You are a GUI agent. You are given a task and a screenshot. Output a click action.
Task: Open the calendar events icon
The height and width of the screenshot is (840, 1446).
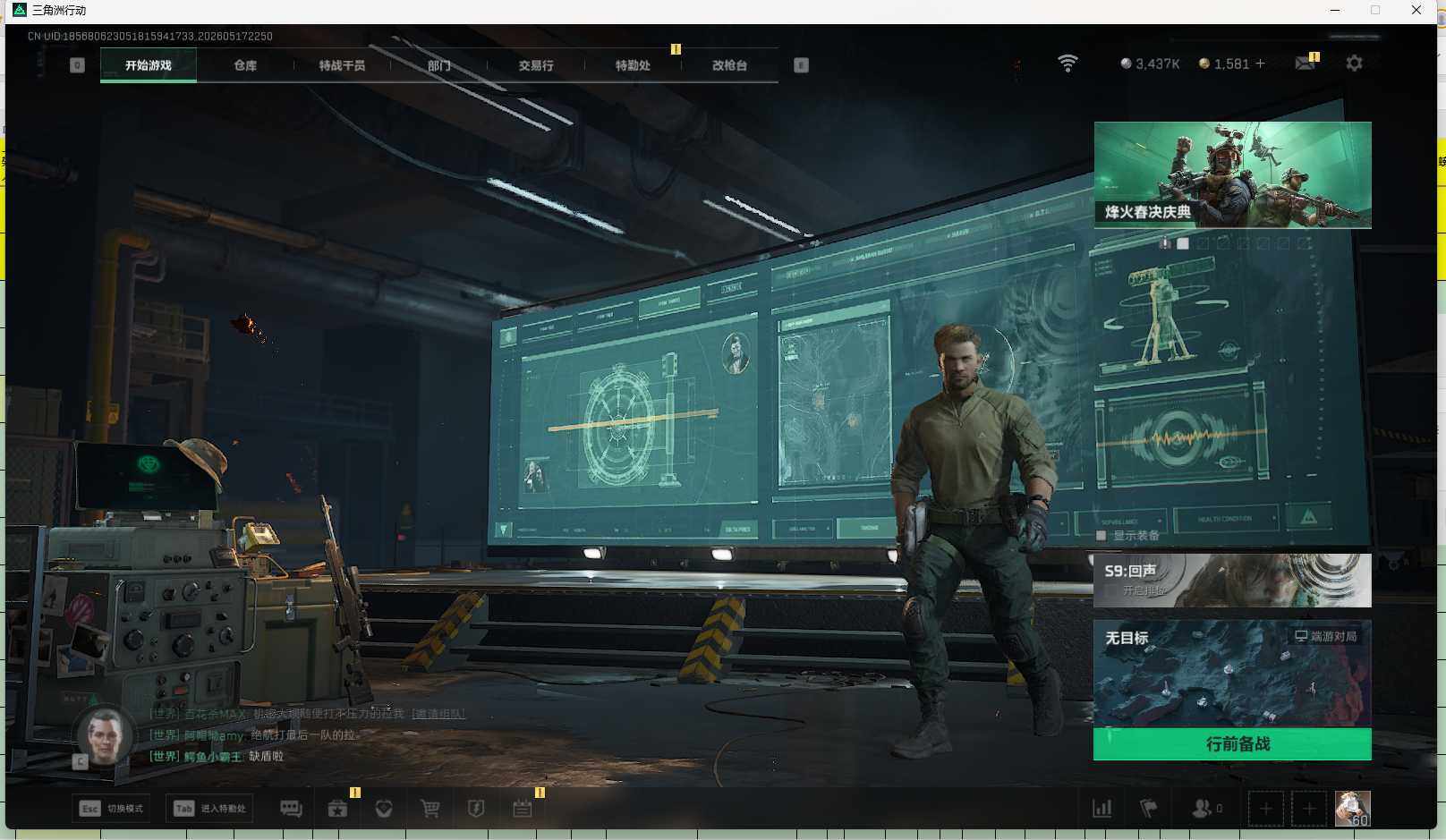(x=523, y=809)
